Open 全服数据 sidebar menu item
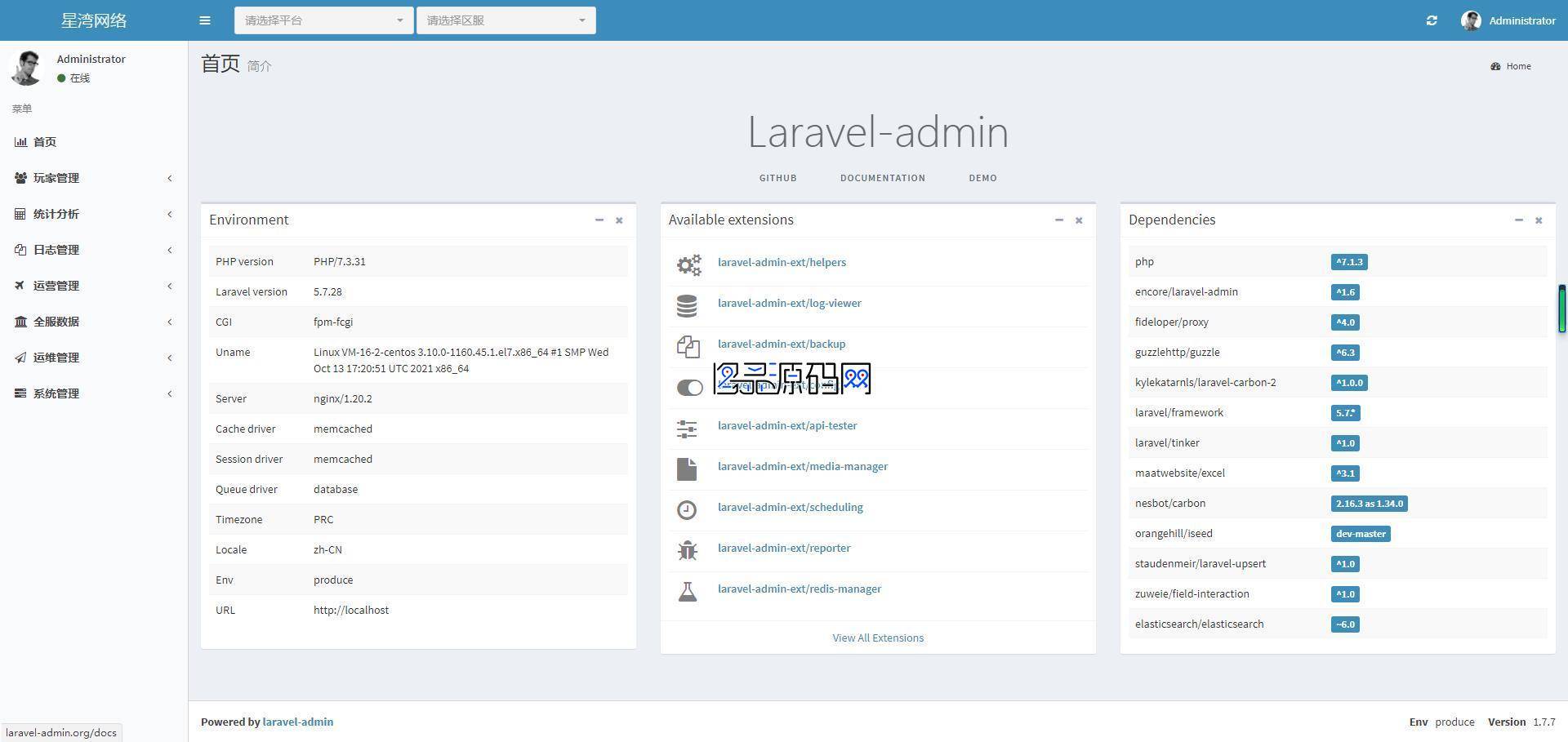1568x742 pixels. (94, 322)
